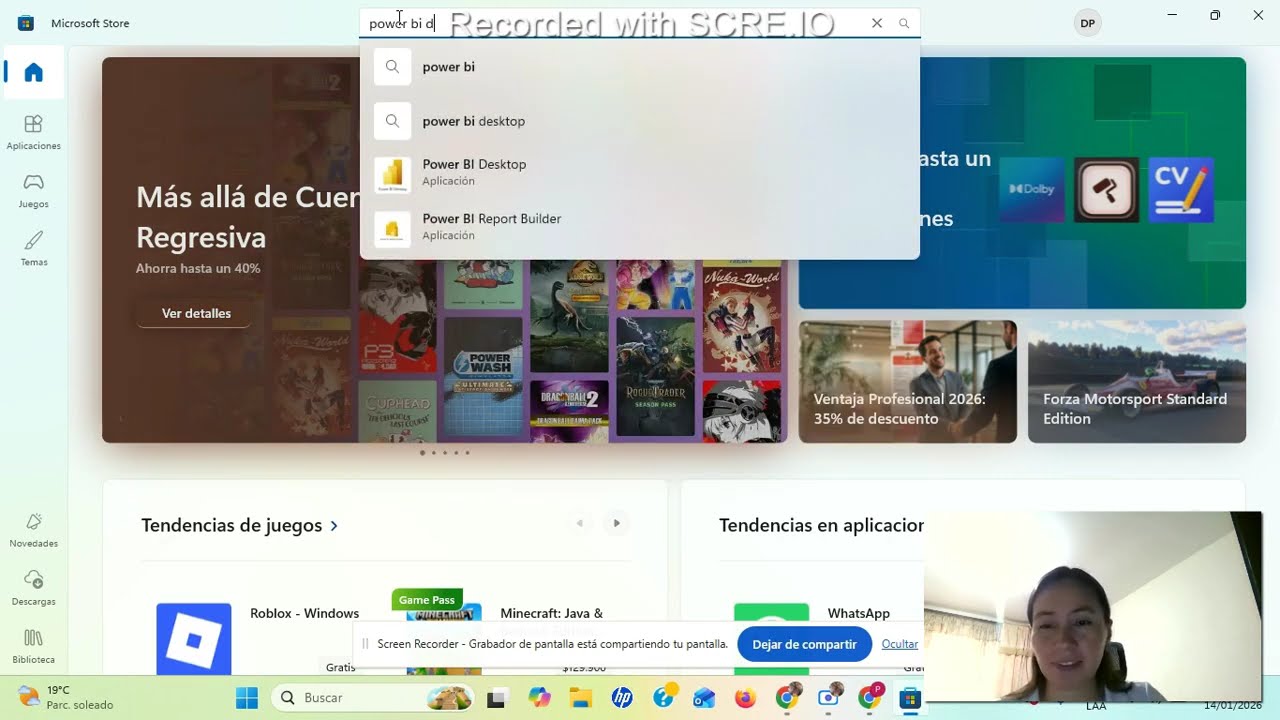Open Juegos section in sidebar
The width and height of the screenshot is (1280, 720).
pyautogui.click(x=34, y=190)
